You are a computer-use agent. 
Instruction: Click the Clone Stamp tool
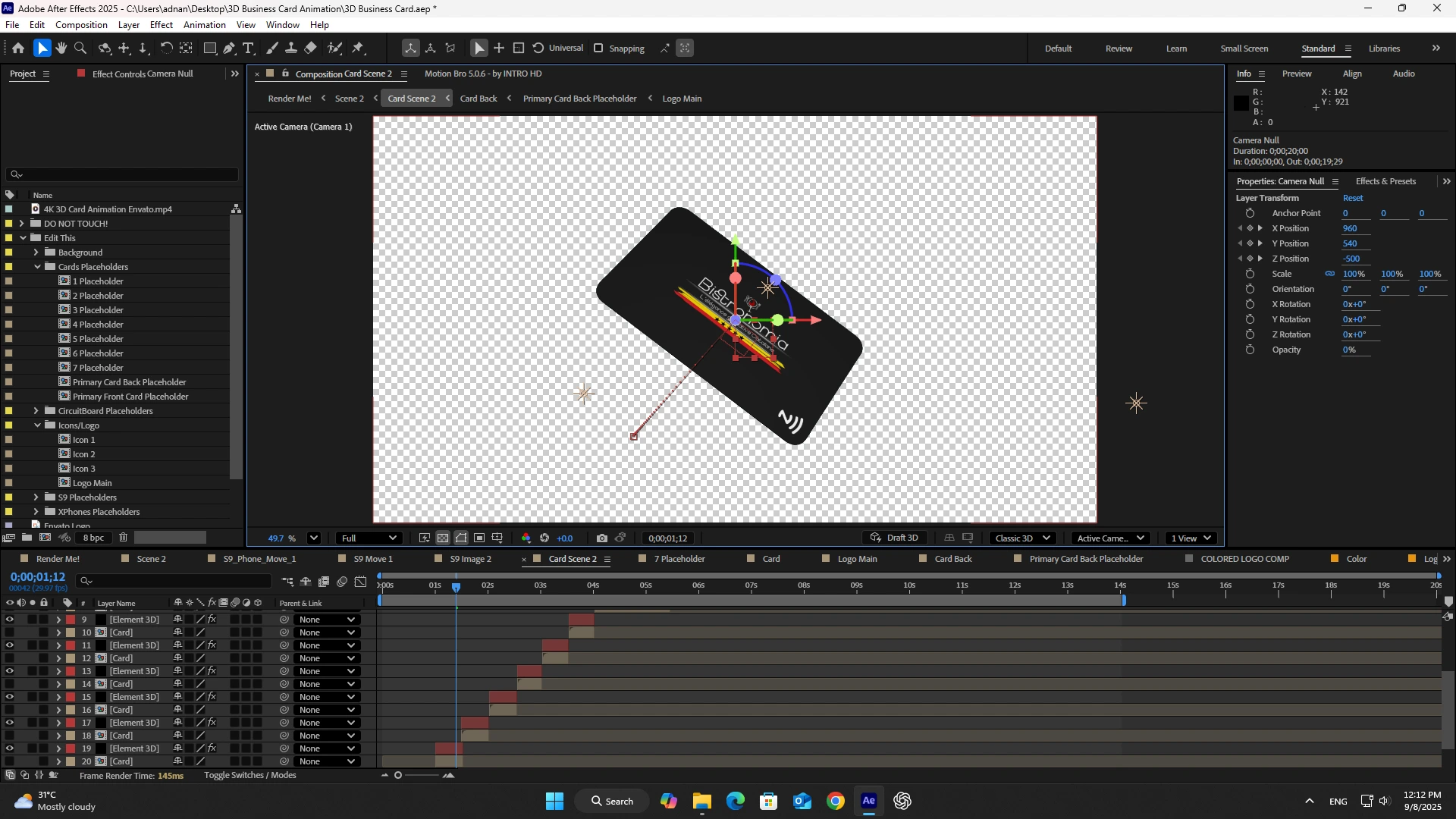point(290,49)
